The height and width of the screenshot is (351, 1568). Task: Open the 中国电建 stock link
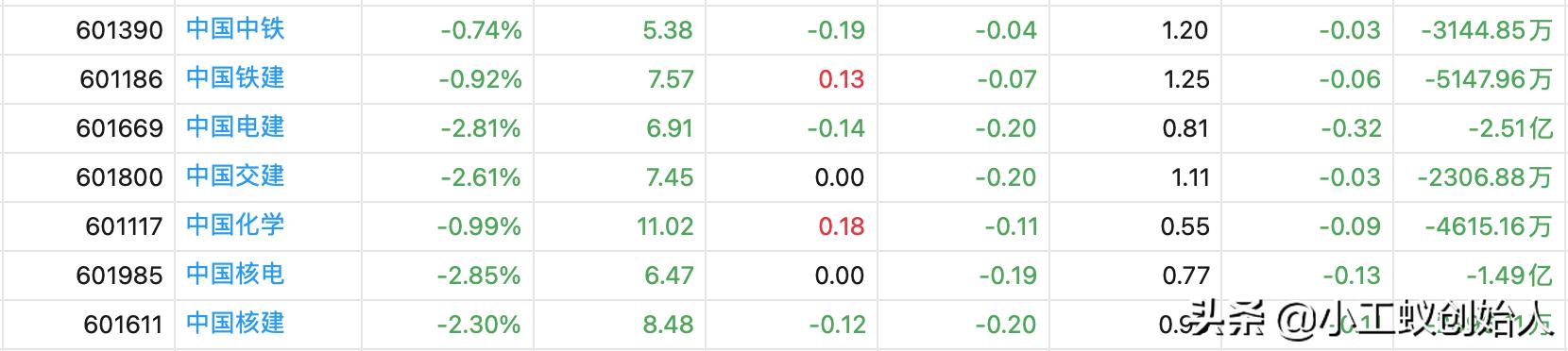point(235,127)
